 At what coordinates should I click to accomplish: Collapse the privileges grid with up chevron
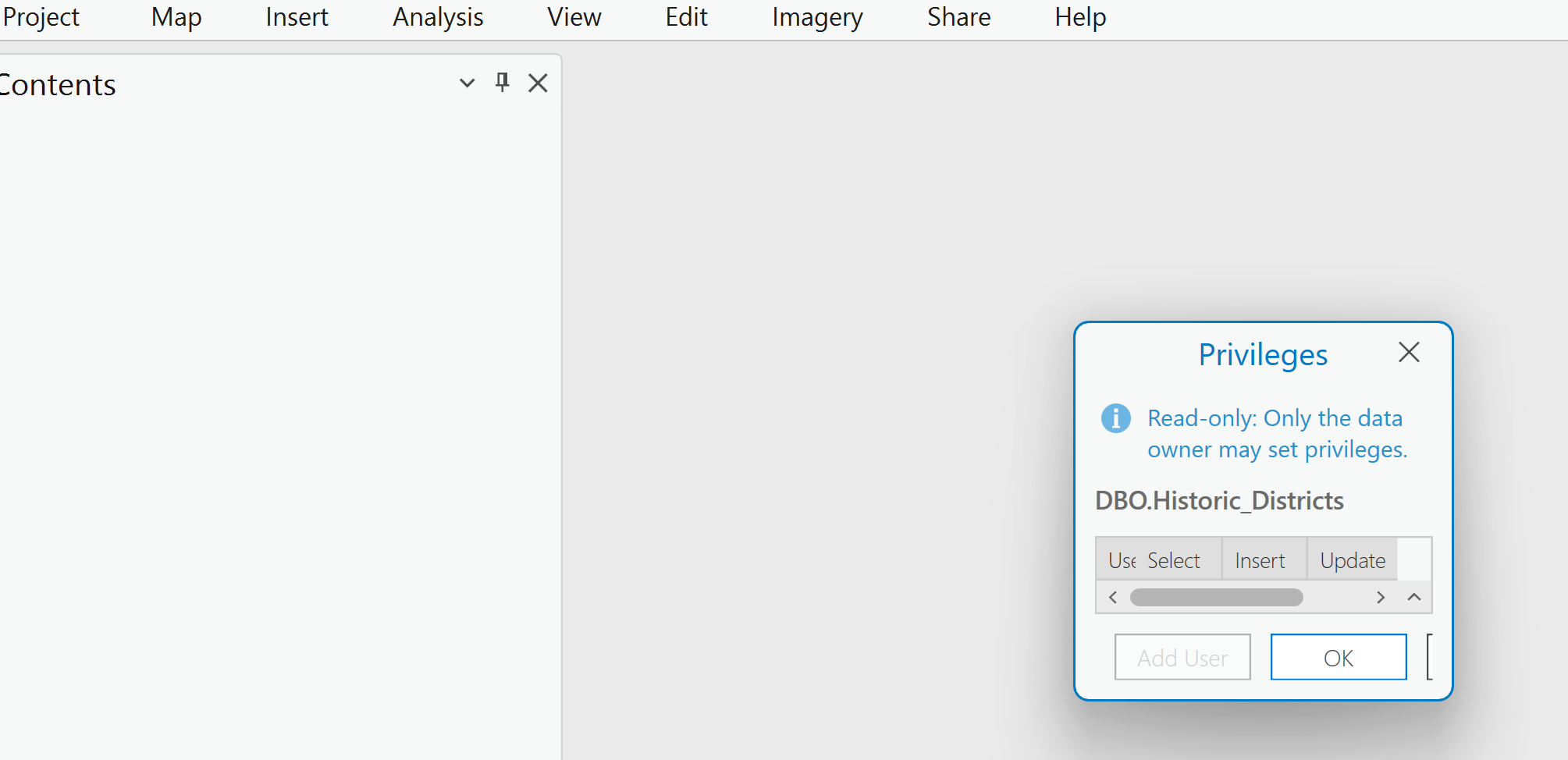click(x=1413, y=597)
